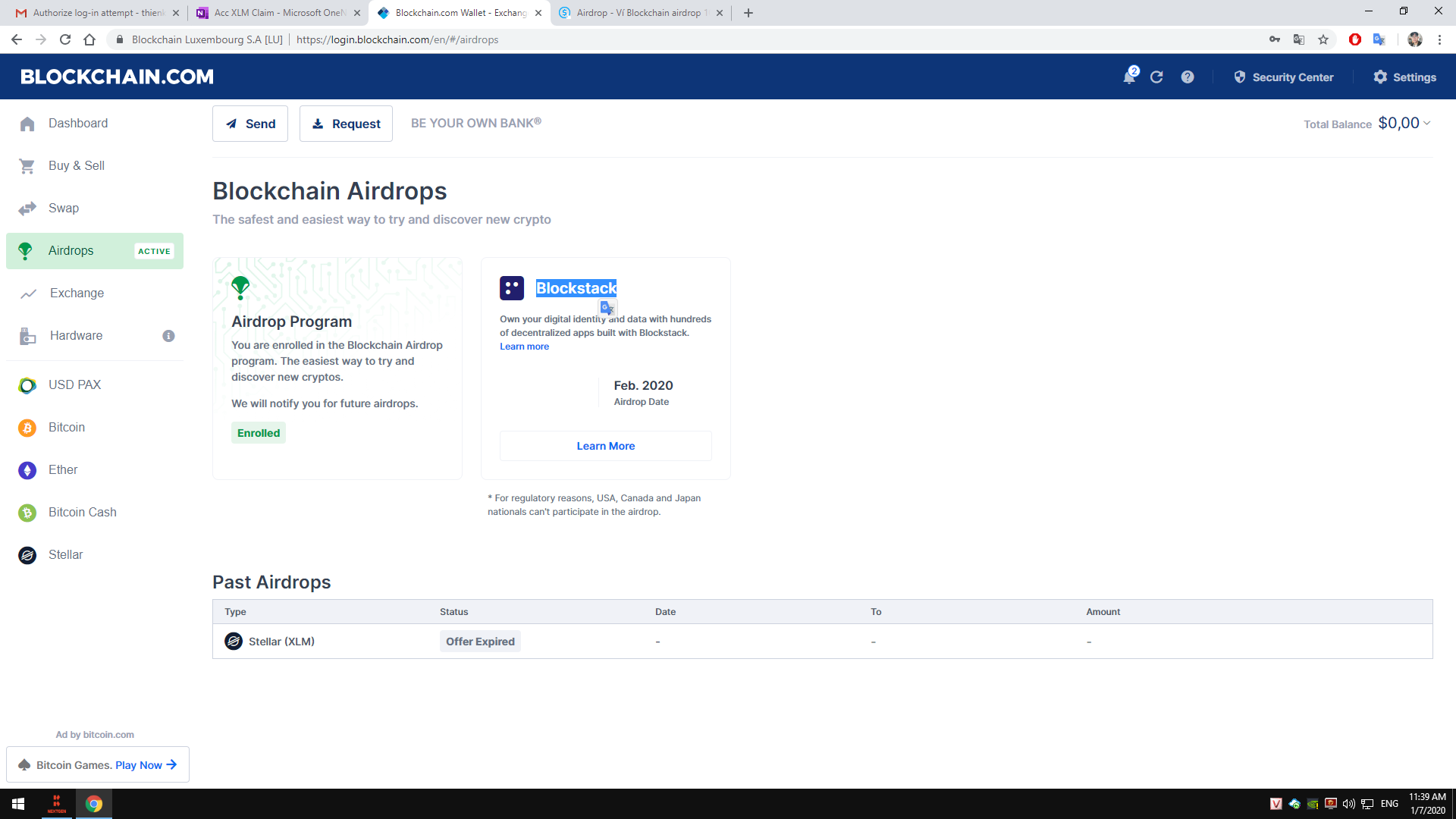1456x819 pixels.
Task: Click the Blockstack Learn More button
Action: point(605,446)
